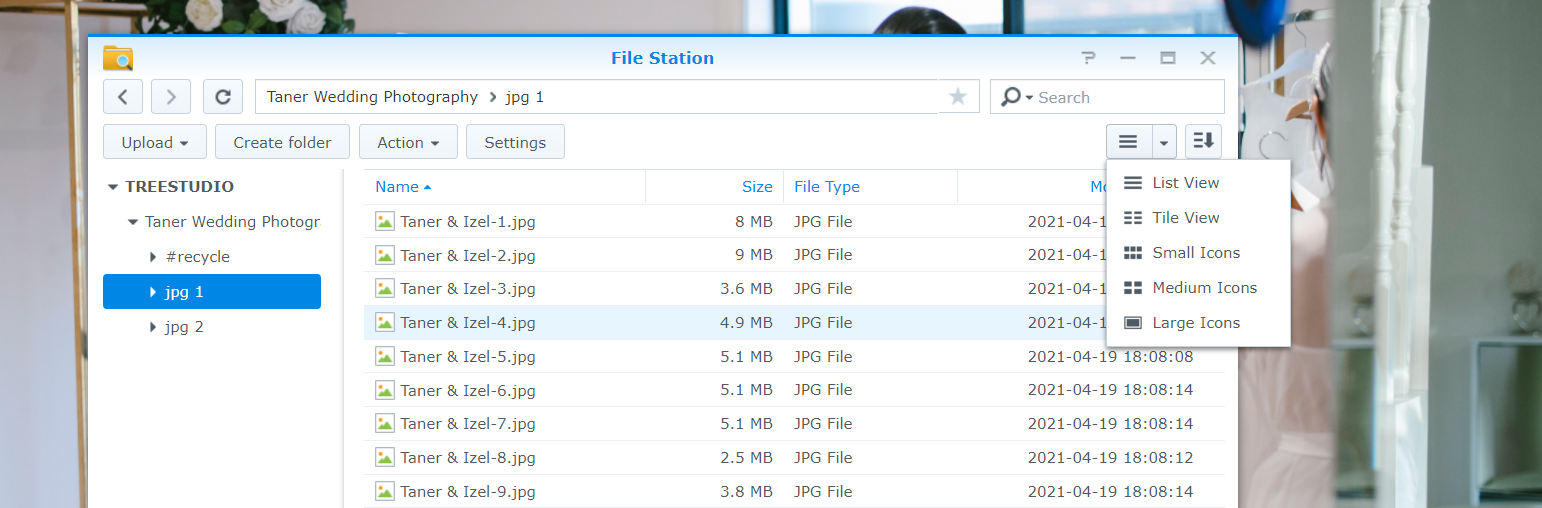
Task: Click the forward navigation arrow
Action: tap(171, 97)
